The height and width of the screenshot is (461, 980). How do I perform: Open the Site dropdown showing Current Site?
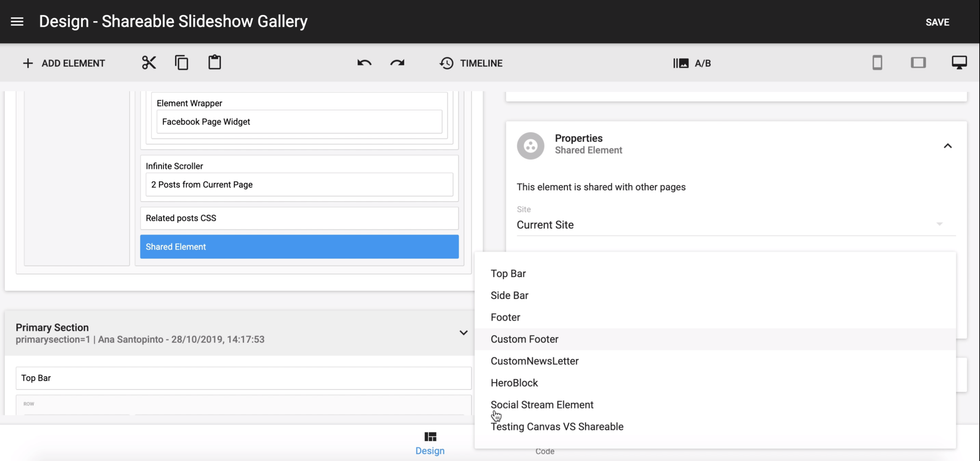click(729, 225)
